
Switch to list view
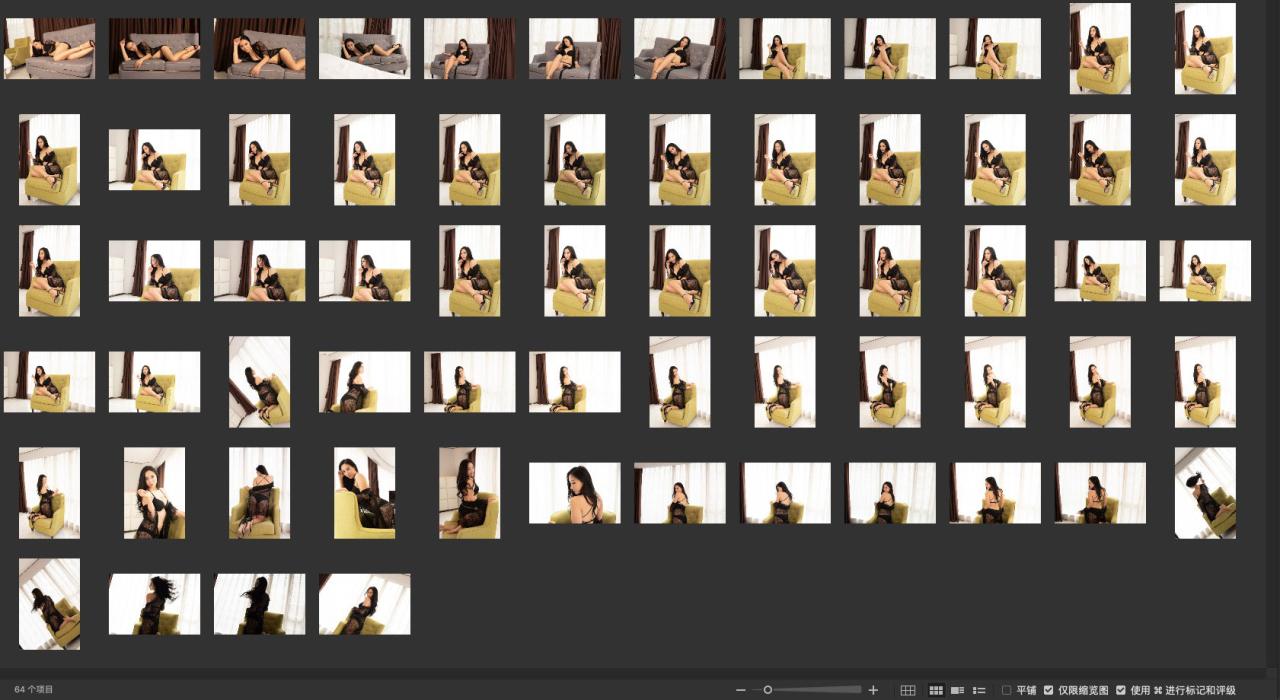[x=979, y=690]
